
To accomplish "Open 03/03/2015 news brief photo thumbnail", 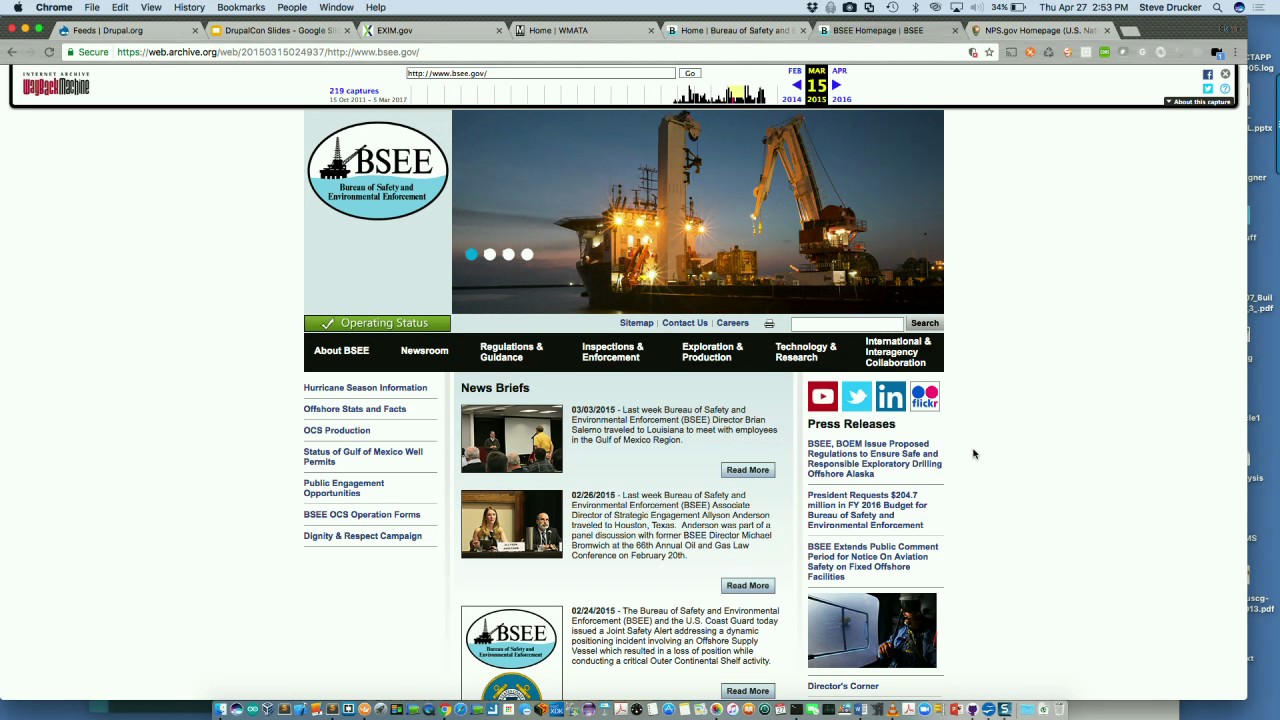I will [x=512, y=438].
